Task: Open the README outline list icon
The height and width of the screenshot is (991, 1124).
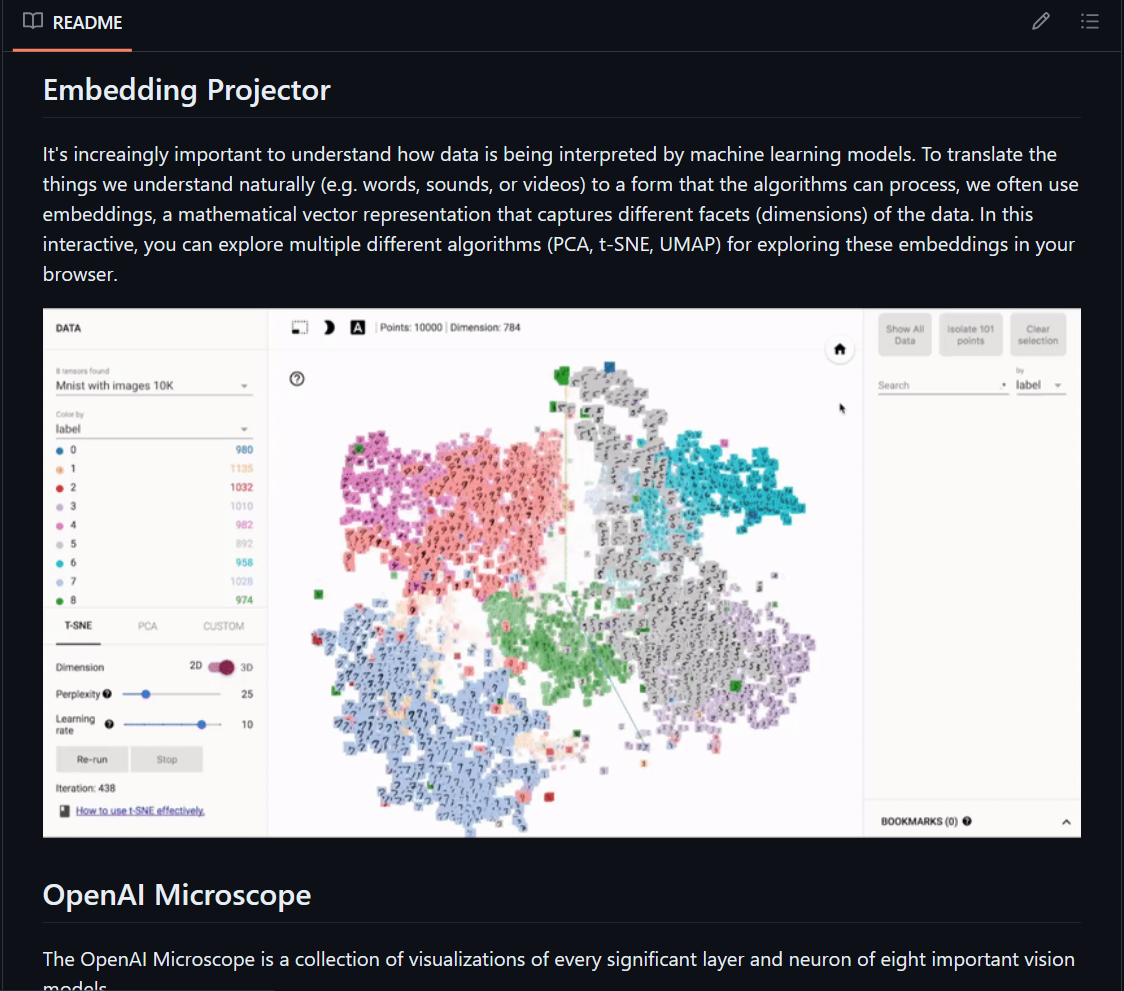Action: click(x=1090, y=21)
